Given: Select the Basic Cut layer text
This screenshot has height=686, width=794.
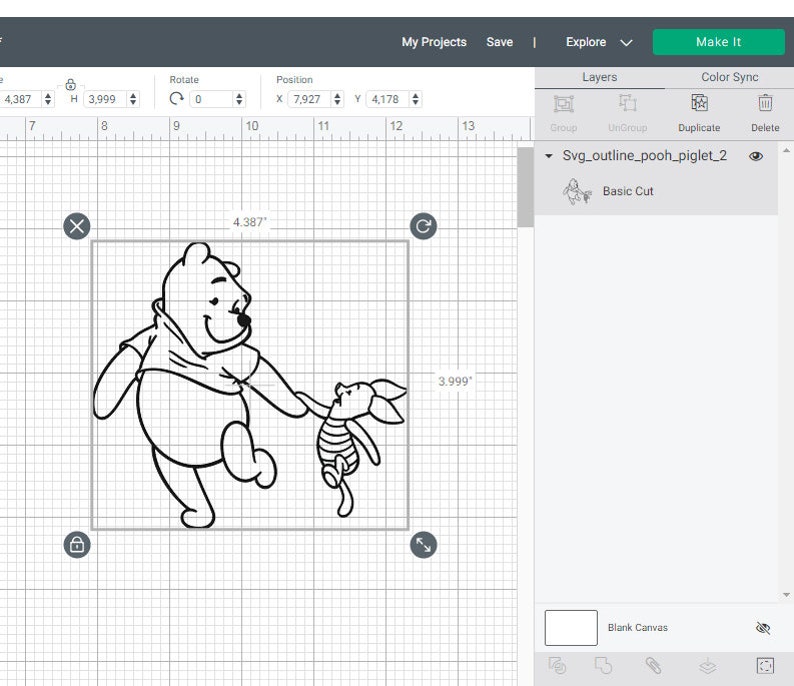Looking at the screenshot, I should (x=628, y=191).
